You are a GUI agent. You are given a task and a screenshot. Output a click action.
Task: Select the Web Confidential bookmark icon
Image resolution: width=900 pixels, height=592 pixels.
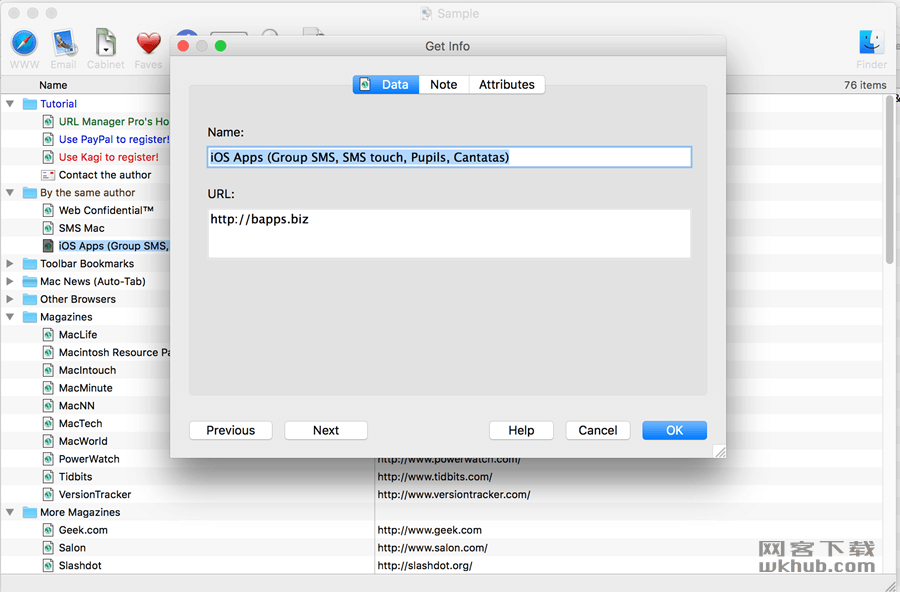(48, 211)
